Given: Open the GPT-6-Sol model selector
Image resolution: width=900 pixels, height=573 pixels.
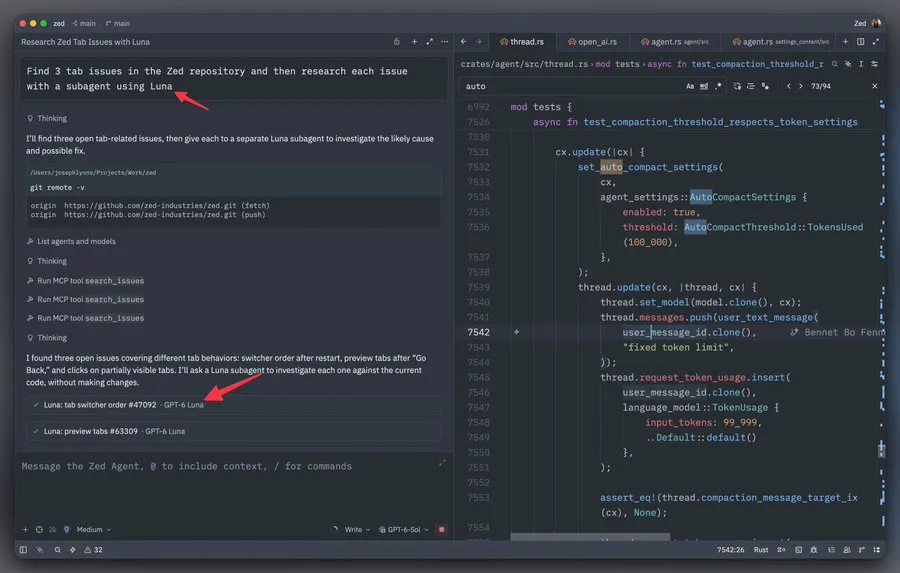Looking at the screenshot, I should [x=404, y=529].
